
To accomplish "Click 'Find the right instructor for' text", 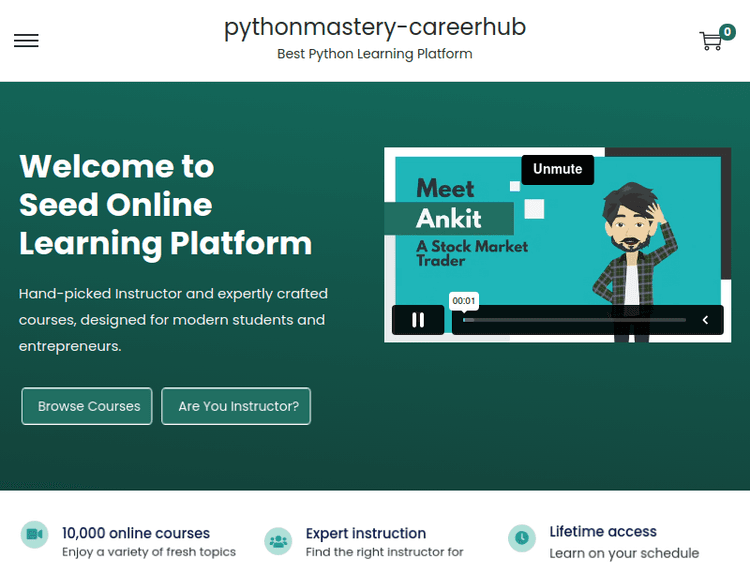I will (x=385, y=552).
